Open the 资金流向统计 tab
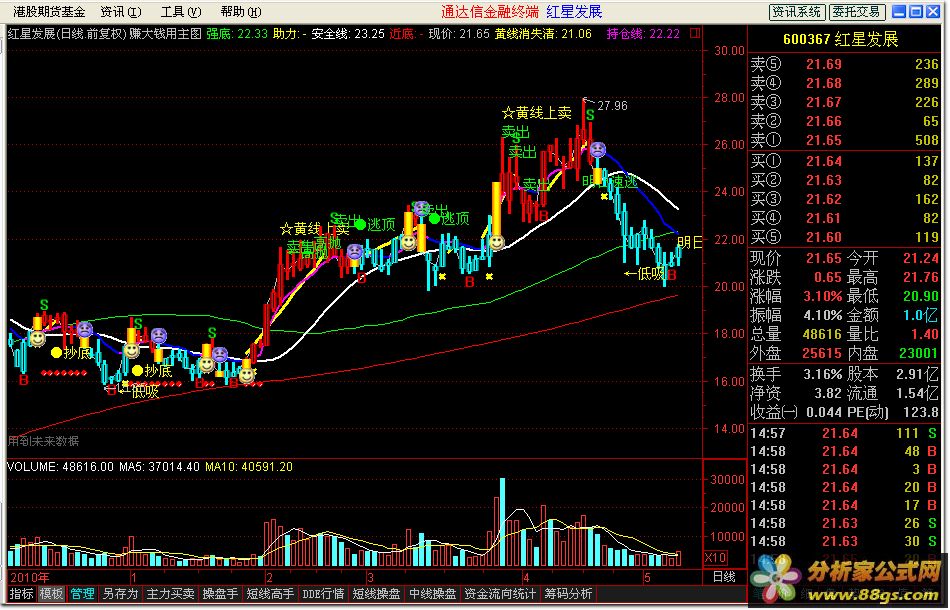Viewport: 950px width, 610px height. (x=500, y=594)
